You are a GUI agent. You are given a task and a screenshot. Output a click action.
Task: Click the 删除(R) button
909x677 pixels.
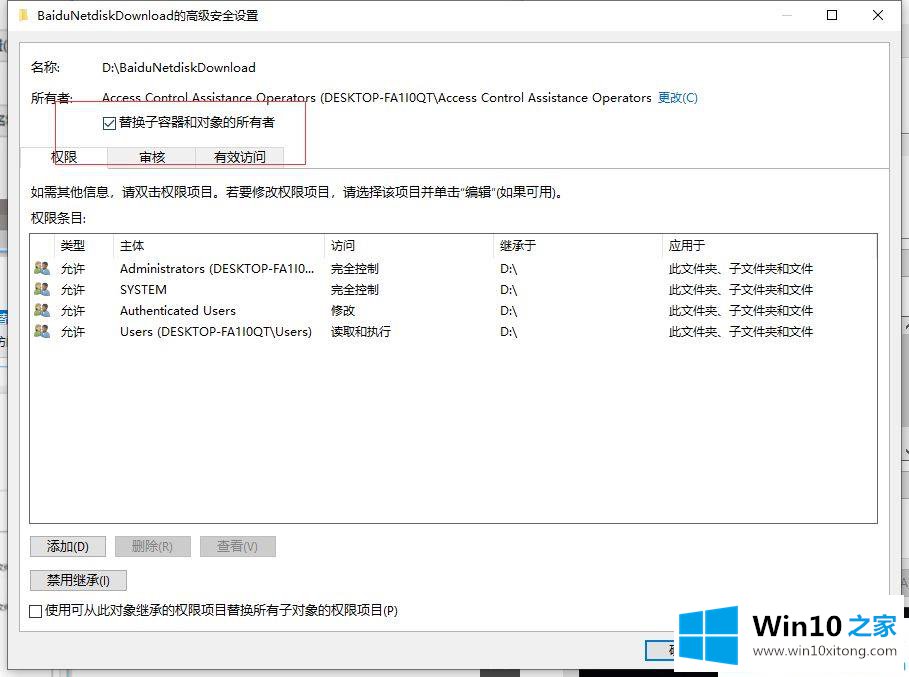152,546
